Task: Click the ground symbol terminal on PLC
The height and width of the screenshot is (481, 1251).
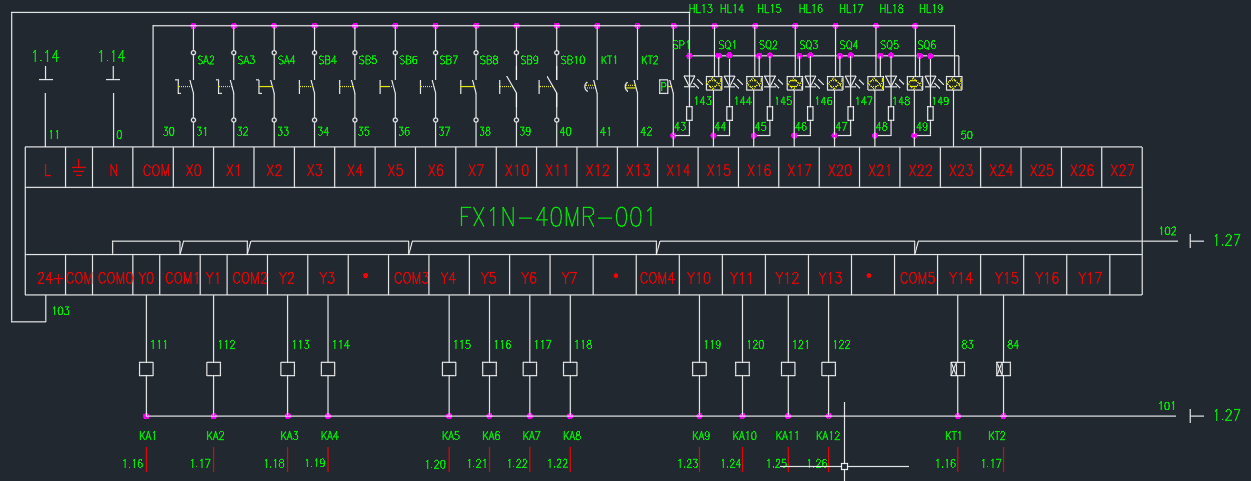Action: [79, 170]
